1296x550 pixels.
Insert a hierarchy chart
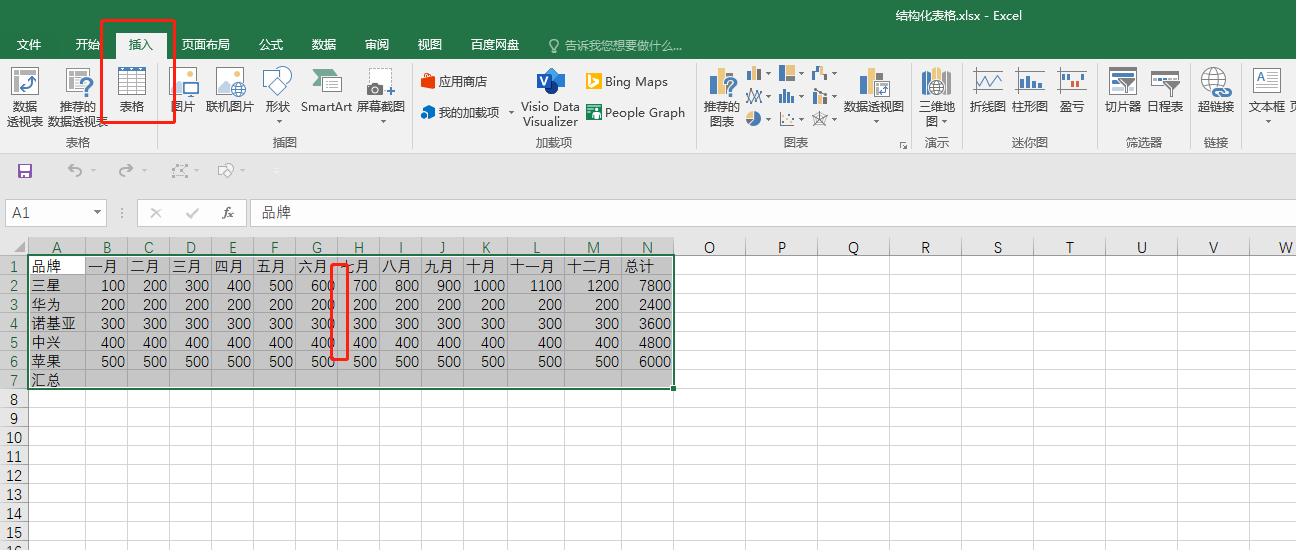point(792,74)
